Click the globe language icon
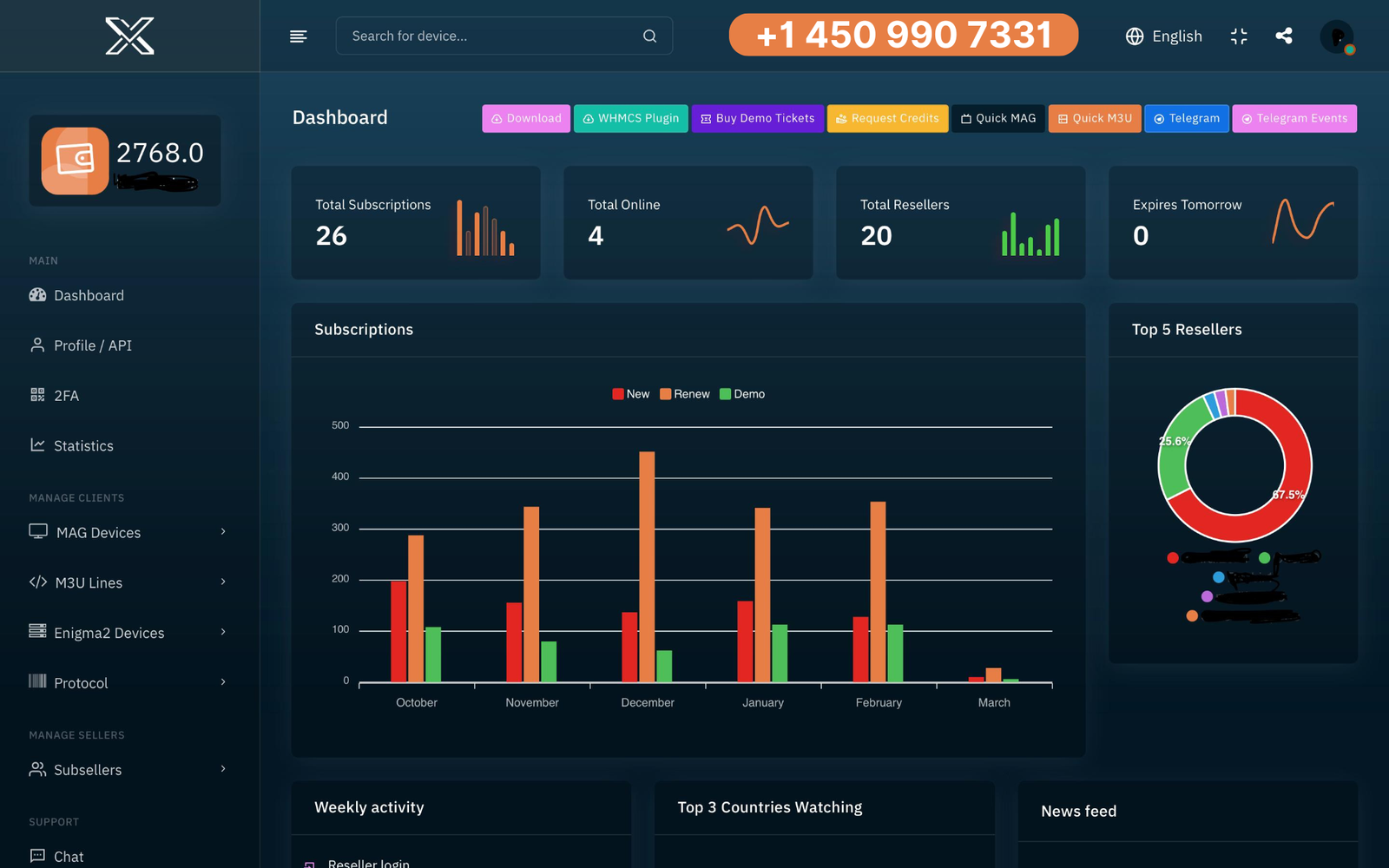1389x868 pixels. click(1135, 36)
